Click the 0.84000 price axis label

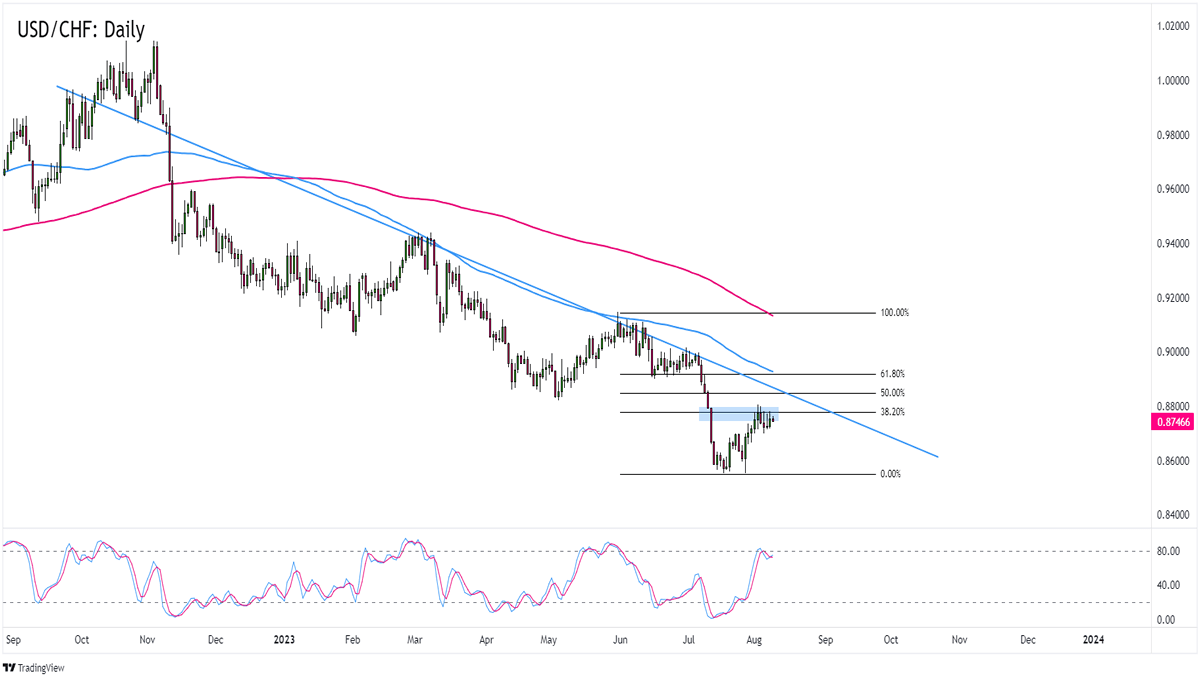coord(1167,515)
